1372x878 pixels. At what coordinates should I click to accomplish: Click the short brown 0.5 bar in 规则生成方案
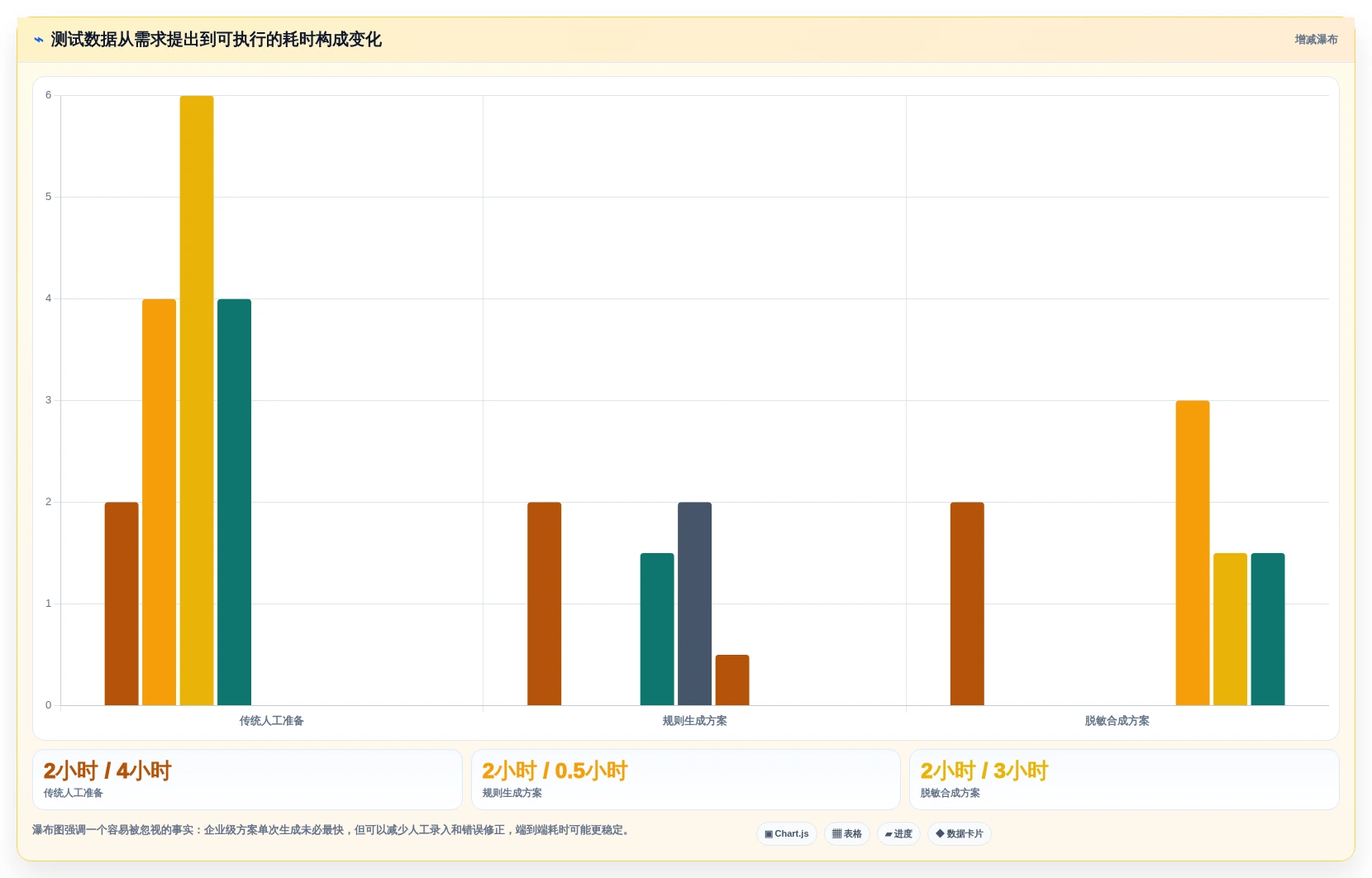coord(732,680)
